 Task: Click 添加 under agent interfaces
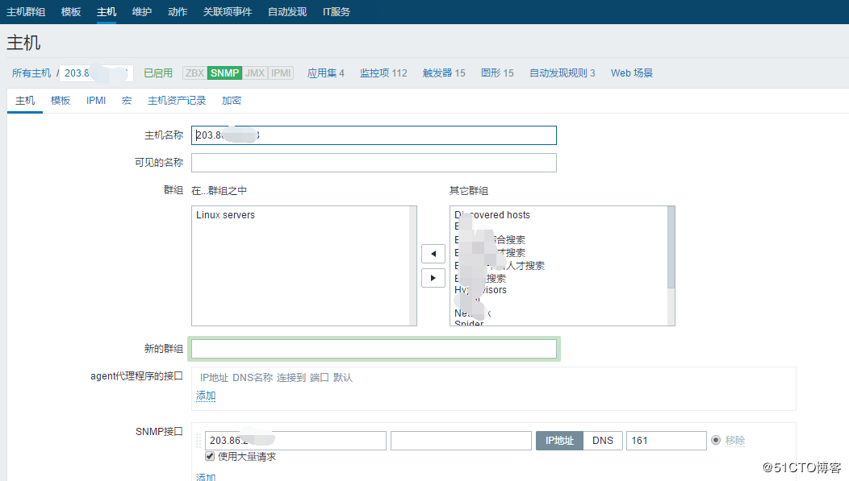coord(206,396)
